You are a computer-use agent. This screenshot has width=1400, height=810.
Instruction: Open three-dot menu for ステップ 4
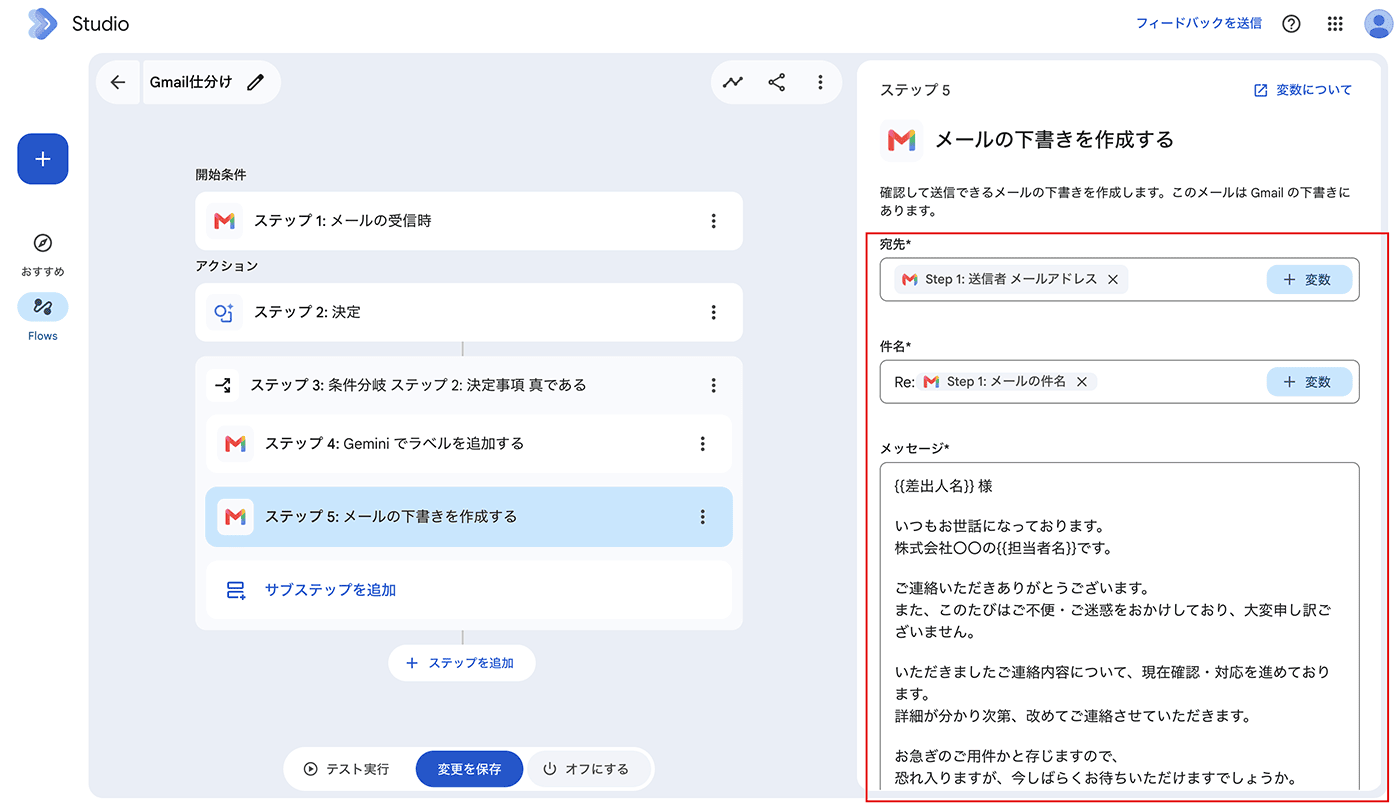coord(702,443)
